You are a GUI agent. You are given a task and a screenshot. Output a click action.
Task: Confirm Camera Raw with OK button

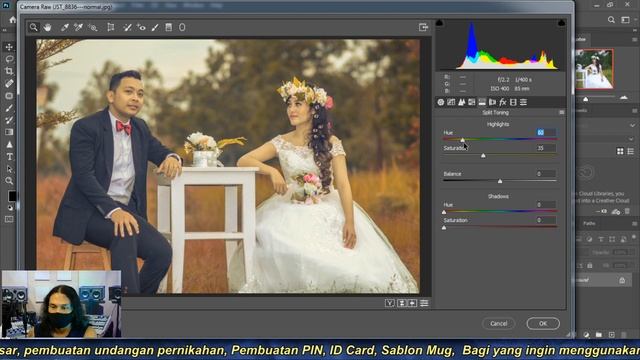click(543, 323)
